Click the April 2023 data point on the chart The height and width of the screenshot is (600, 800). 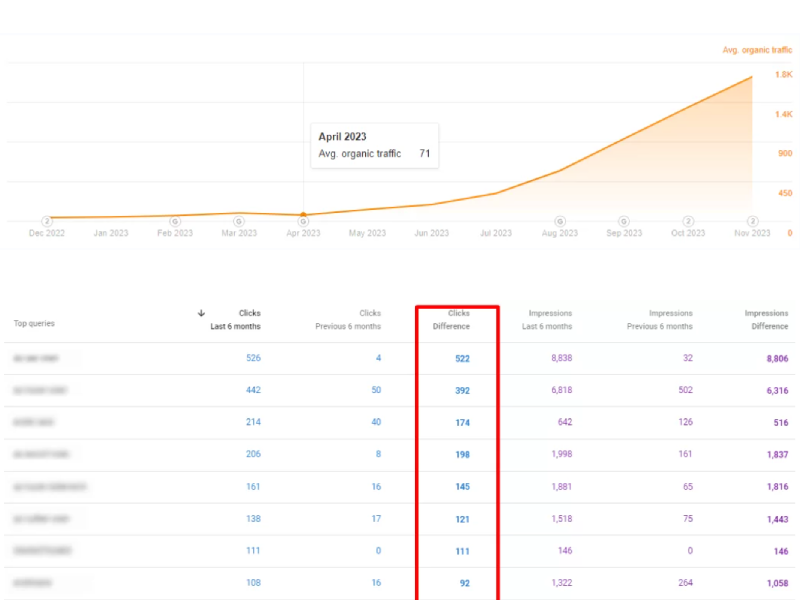(x=303, y=214)
